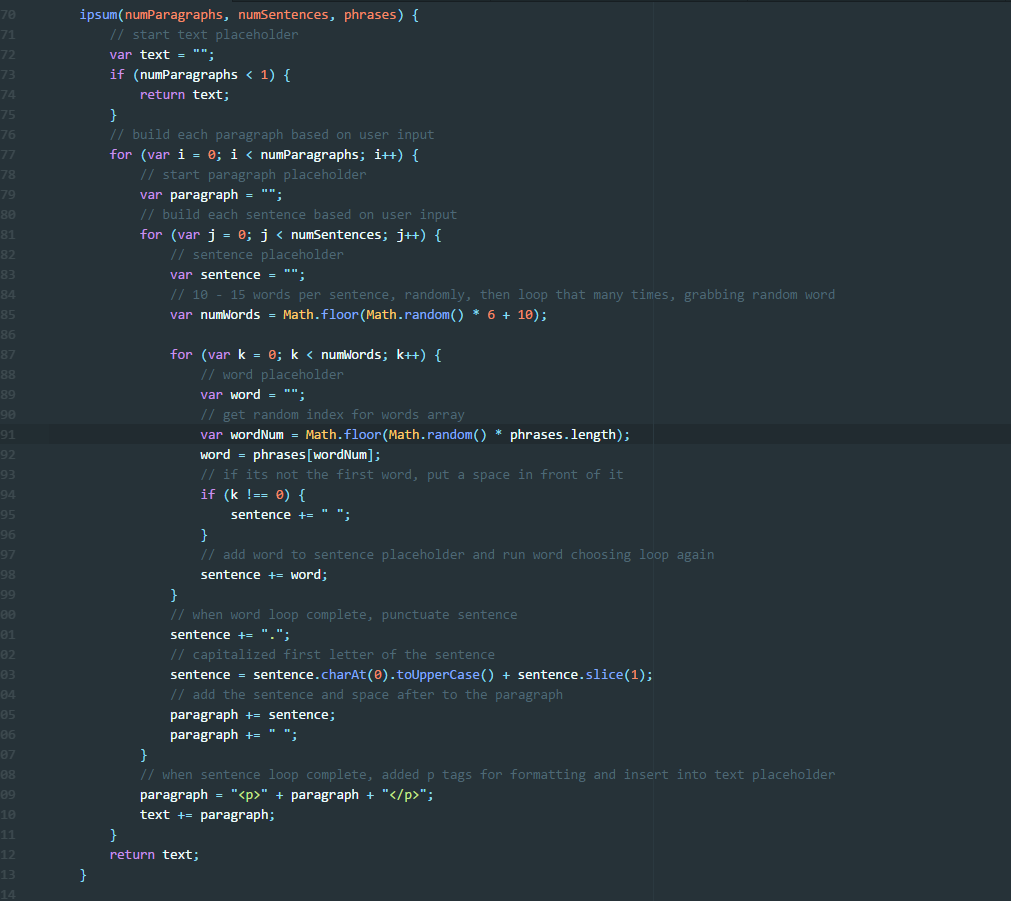Click line number 70 in the gutter

tap(10, 15)
